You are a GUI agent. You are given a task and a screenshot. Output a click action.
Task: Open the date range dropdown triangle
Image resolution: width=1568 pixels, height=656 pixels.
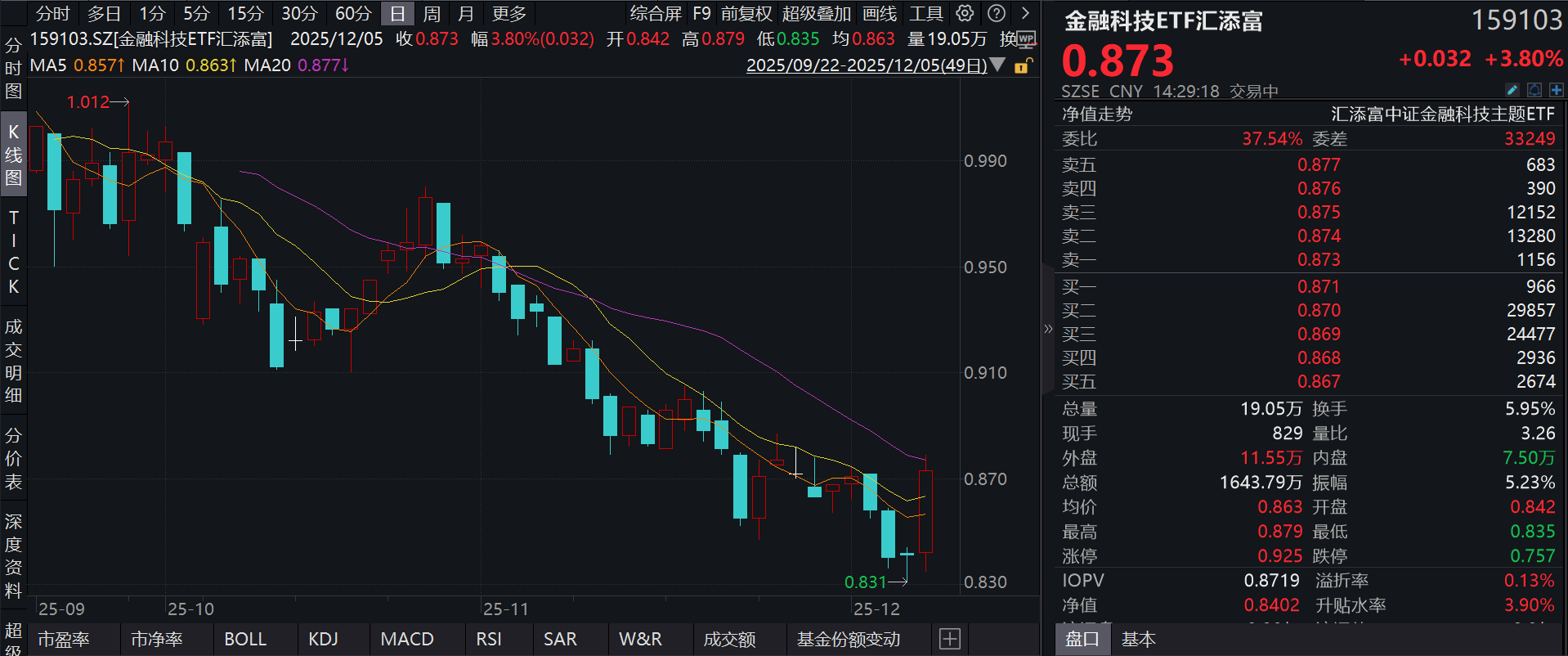[997, 65]
